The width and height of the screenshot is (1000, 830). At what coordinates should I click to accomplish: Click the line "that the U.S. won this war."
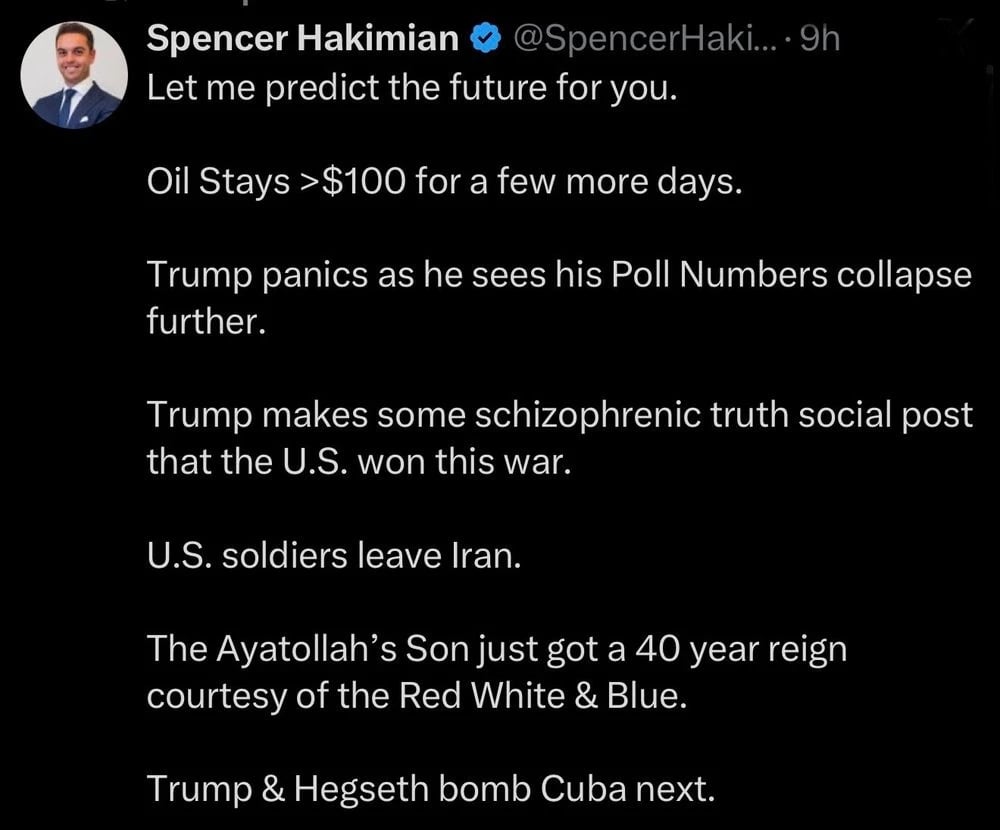coord(358,463)
